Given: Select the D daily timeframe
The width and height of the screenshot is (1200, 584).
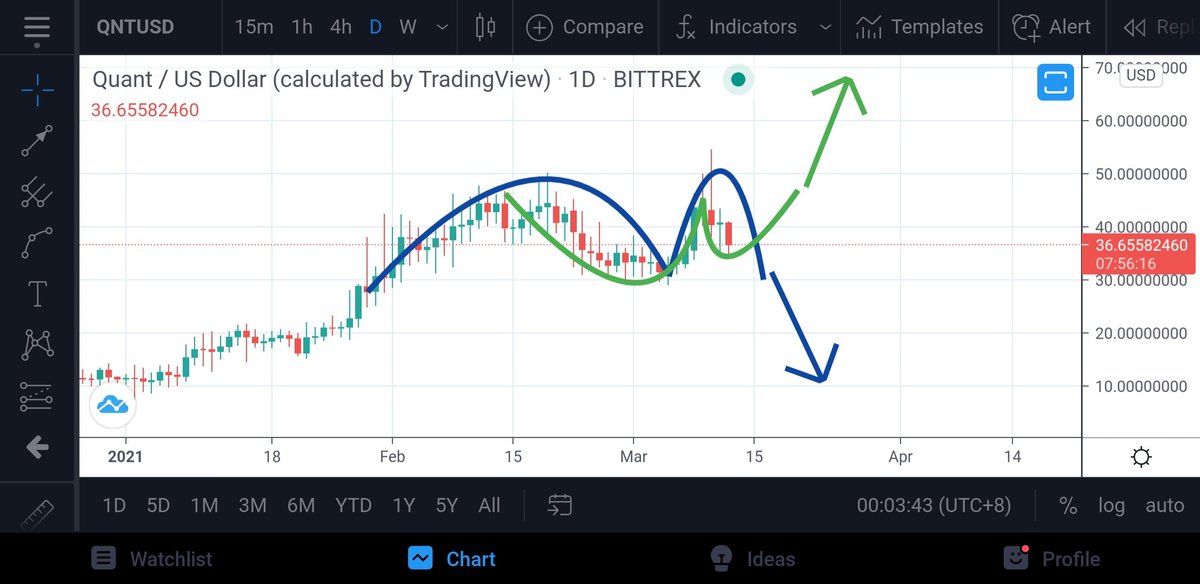Looking at the screenshot, I should [375, 27].
